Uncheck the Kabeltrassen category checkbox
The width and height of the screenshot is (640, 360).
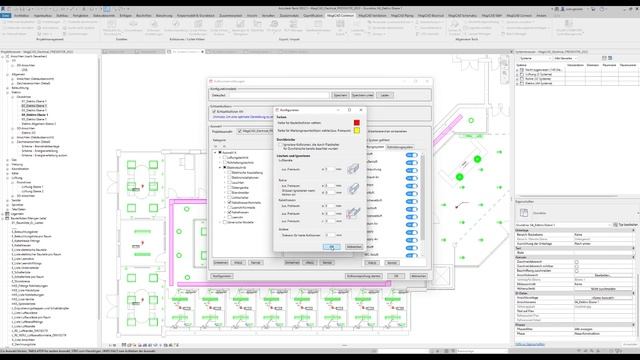coord(230,212)
